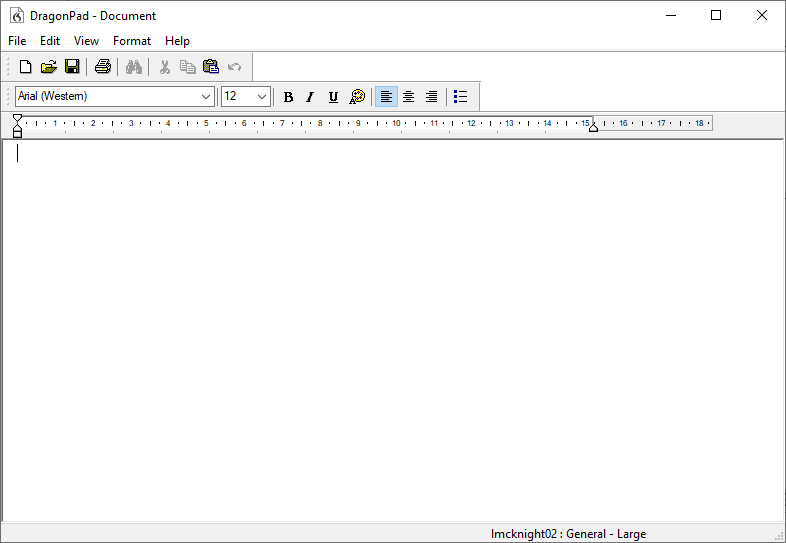The image size is (786, 543).
Task: Close the DragonPad window
Action: pyautogui.click(x=761, y=16)
